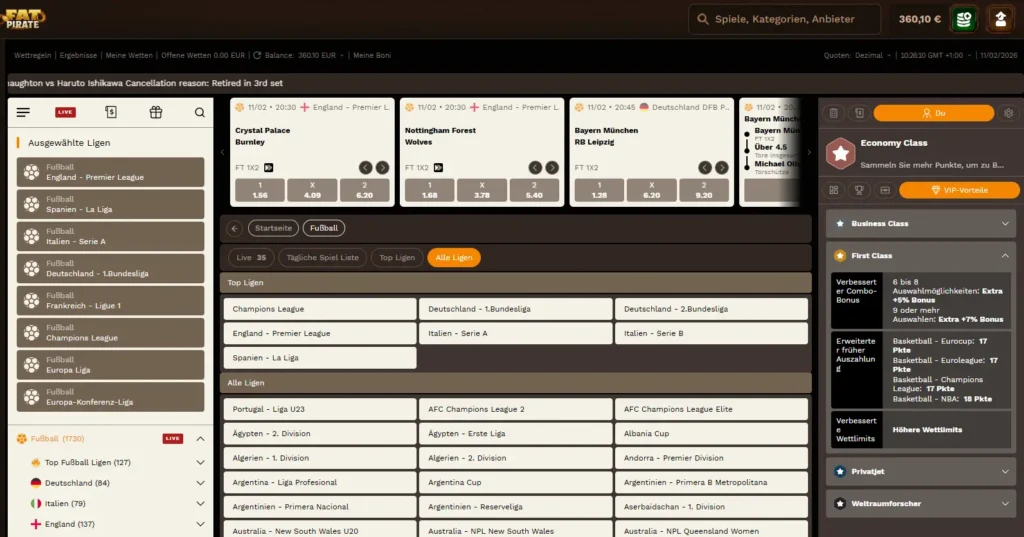Open the Balance 360.10 EUR dropdown
Screen dimensions: 1024x537
coord(304,56)
